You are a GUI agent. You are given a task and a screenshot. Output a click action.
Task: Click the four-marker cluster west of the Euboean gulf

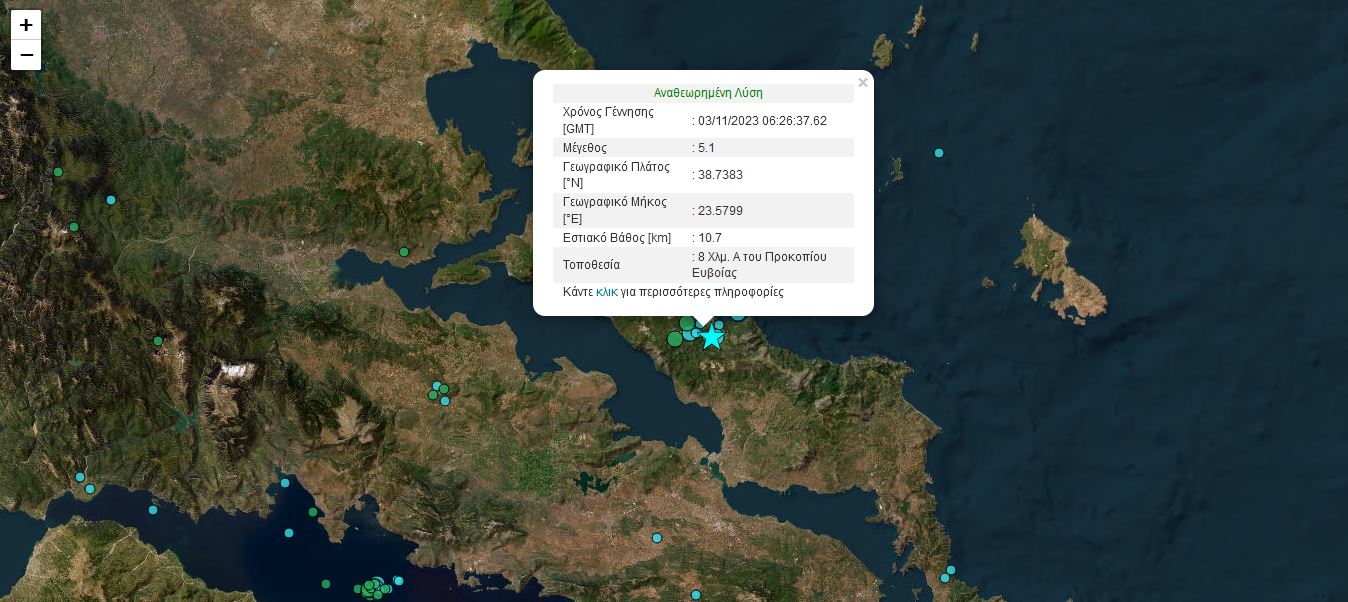[439, 392]
